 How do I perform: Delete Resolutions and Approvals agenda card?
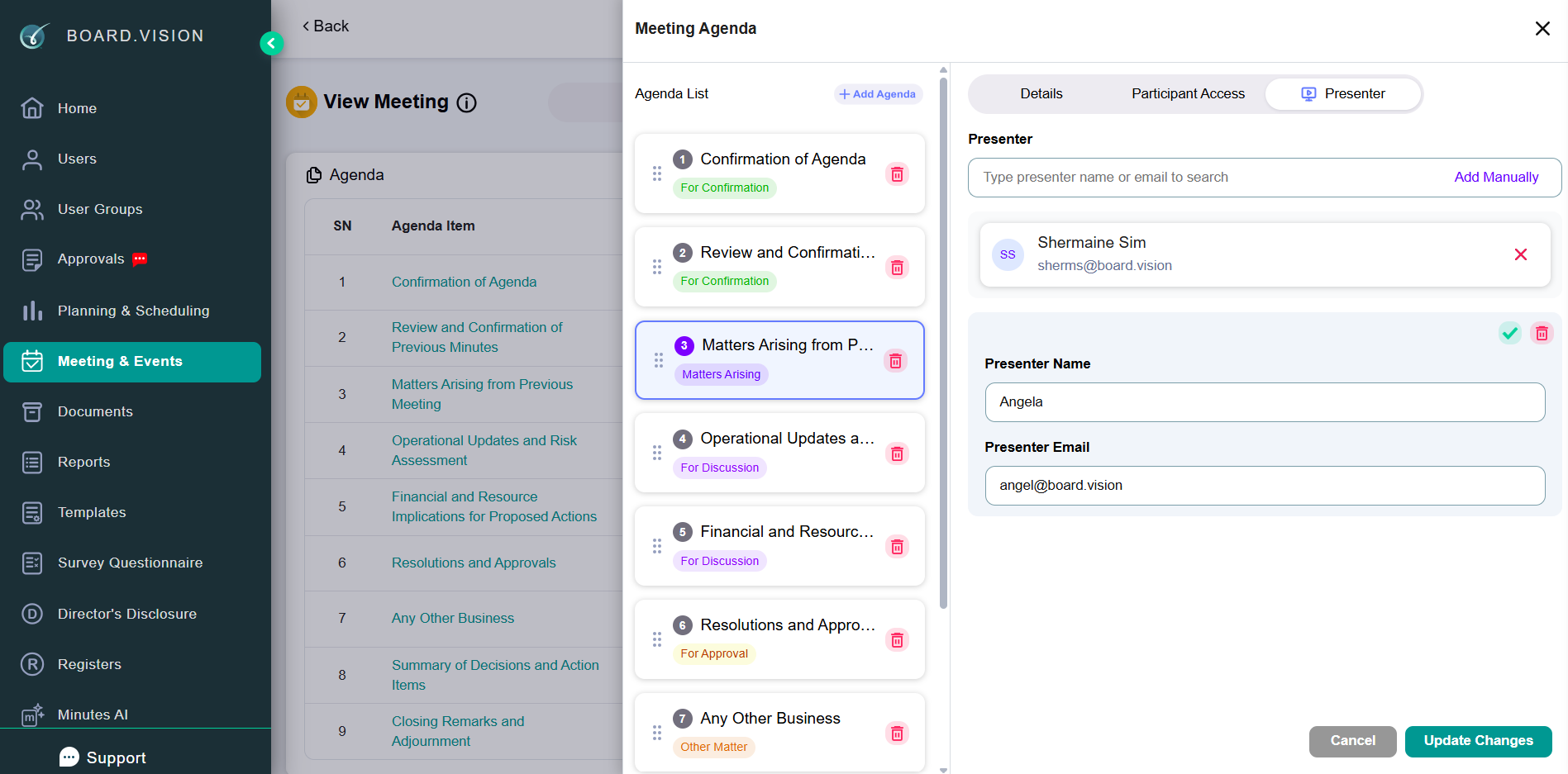pyautogui.click(x=897, y=640)
